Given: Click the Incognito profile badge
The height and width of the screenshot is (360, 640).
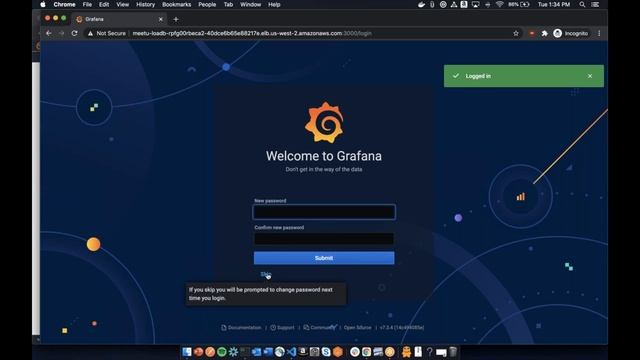Looking at the screenshot, I should pyautogui.click(x=571, y=33).
